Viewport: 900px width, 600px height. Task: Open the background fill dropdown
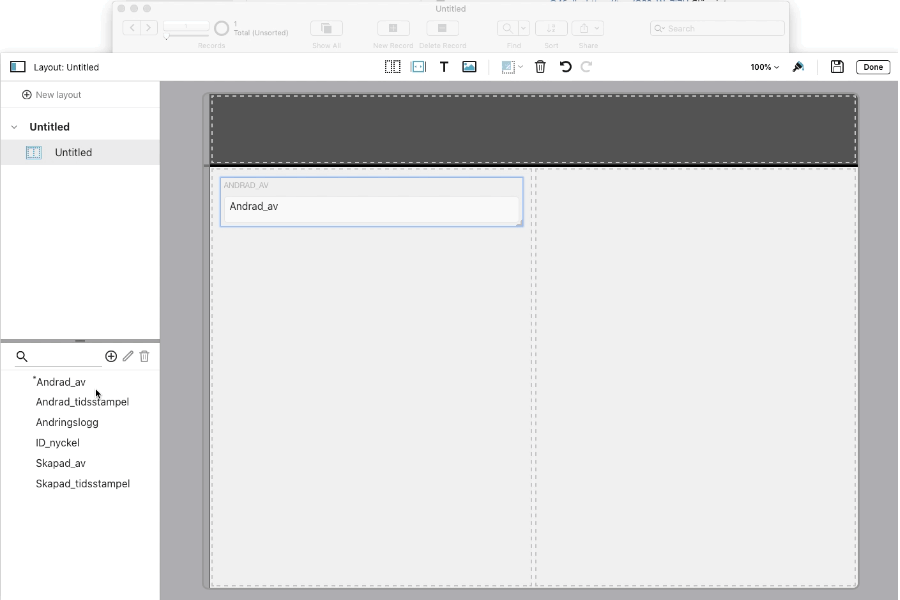click(x=512, y=67)
